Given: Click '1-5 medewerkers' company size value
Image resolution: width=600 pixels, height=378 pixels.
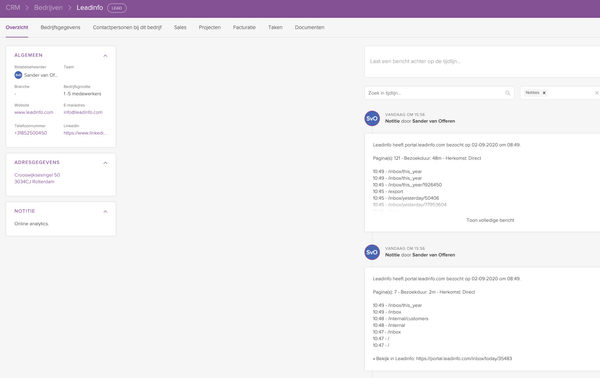Looking at the screenshot, I should pyautogui.click(x=82, y=94).
